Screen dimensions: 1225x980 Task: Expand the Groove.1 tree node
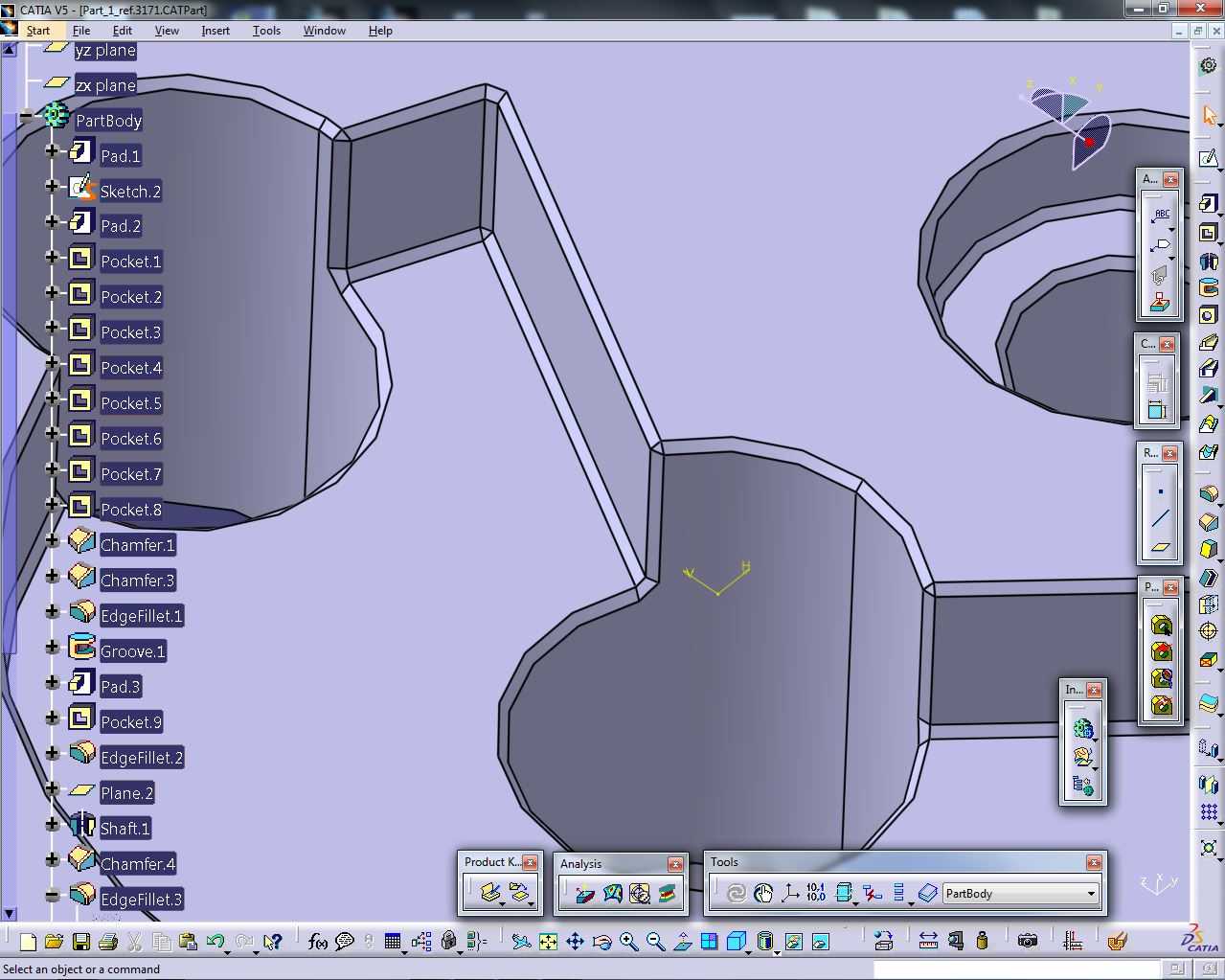coord(52,648)
